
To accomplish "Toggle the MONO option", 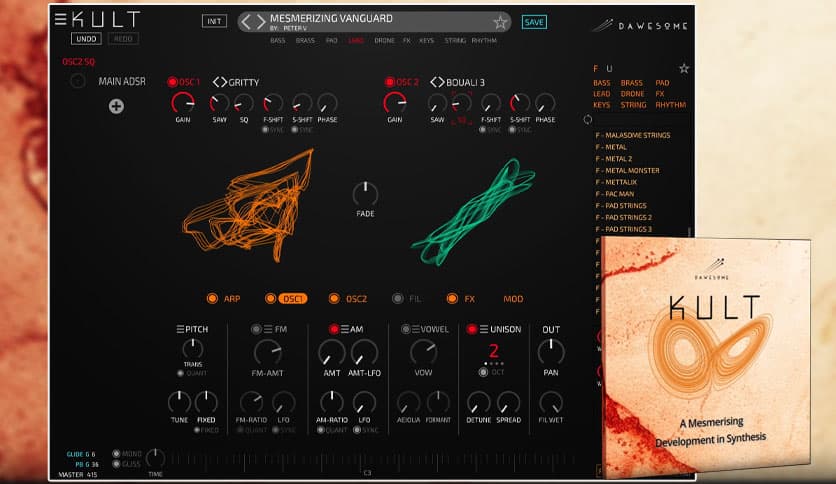I will [116, 454].
